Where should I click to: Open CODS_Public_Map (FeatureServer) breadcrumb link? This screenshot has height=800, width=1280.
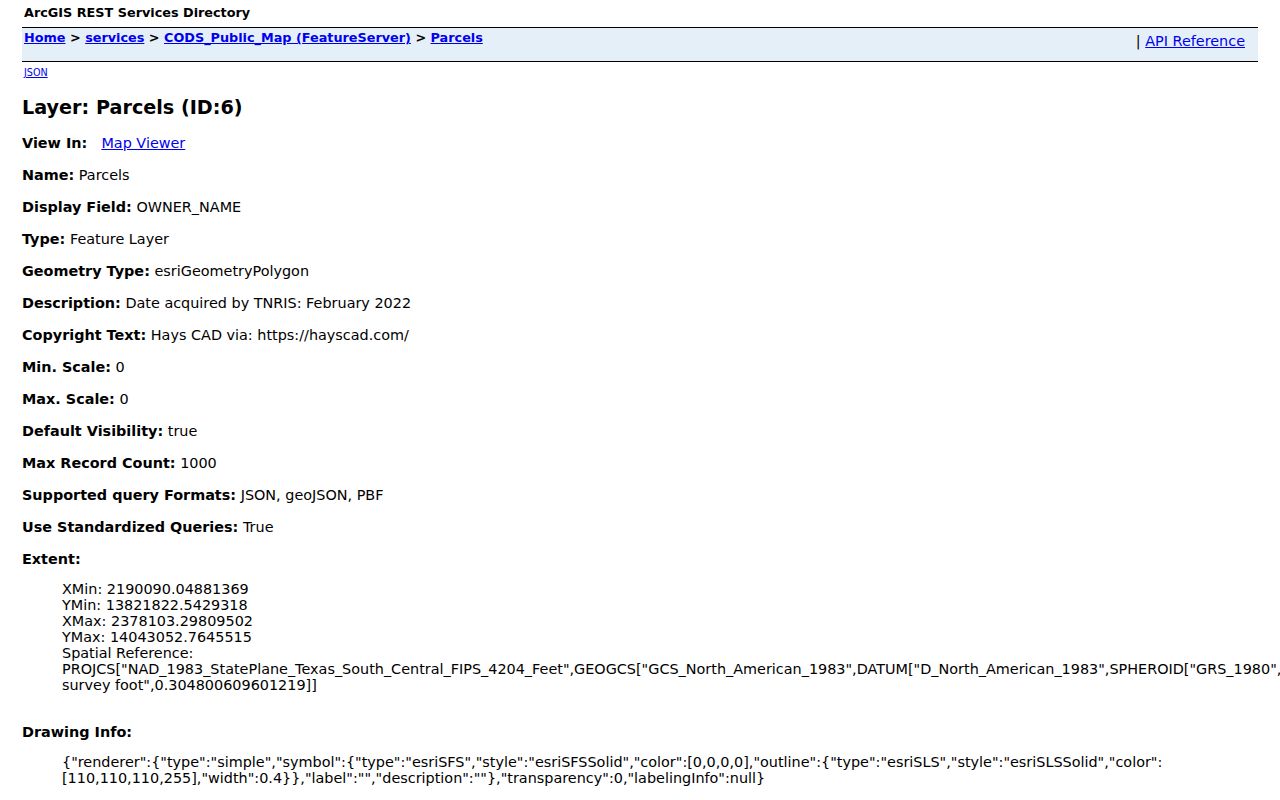coord(287,38)
